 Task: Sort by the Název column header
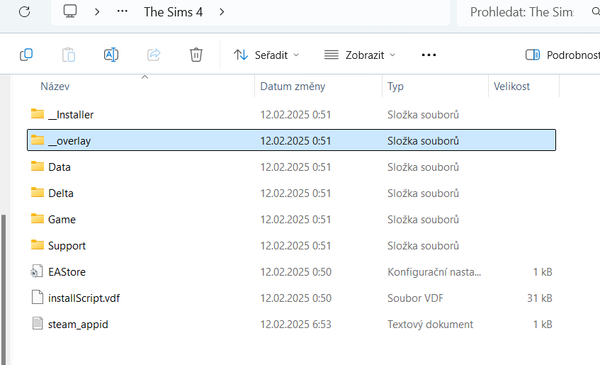click(x=55, y=86)
